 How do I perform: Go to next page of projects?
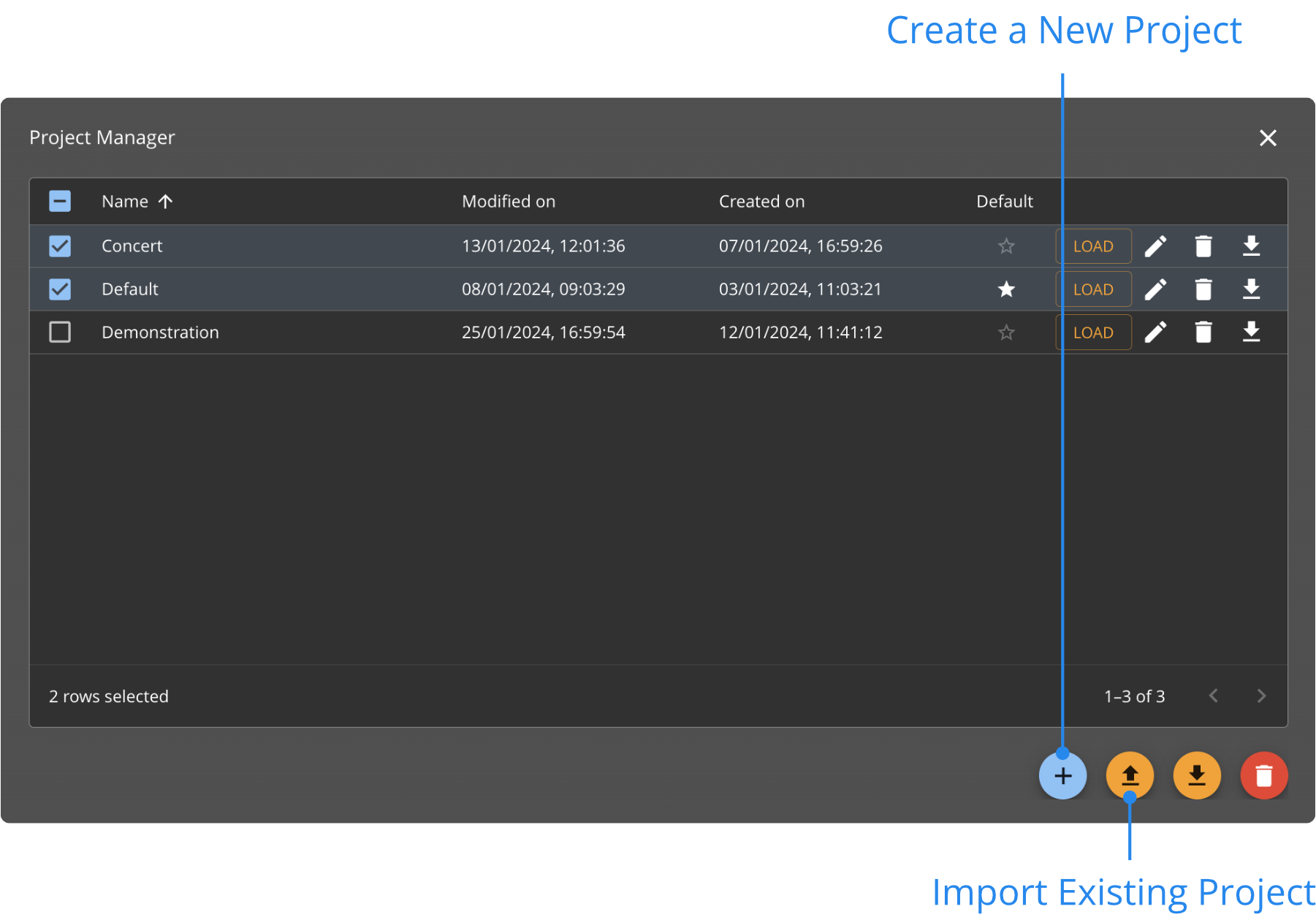[x=1261, y=696]
